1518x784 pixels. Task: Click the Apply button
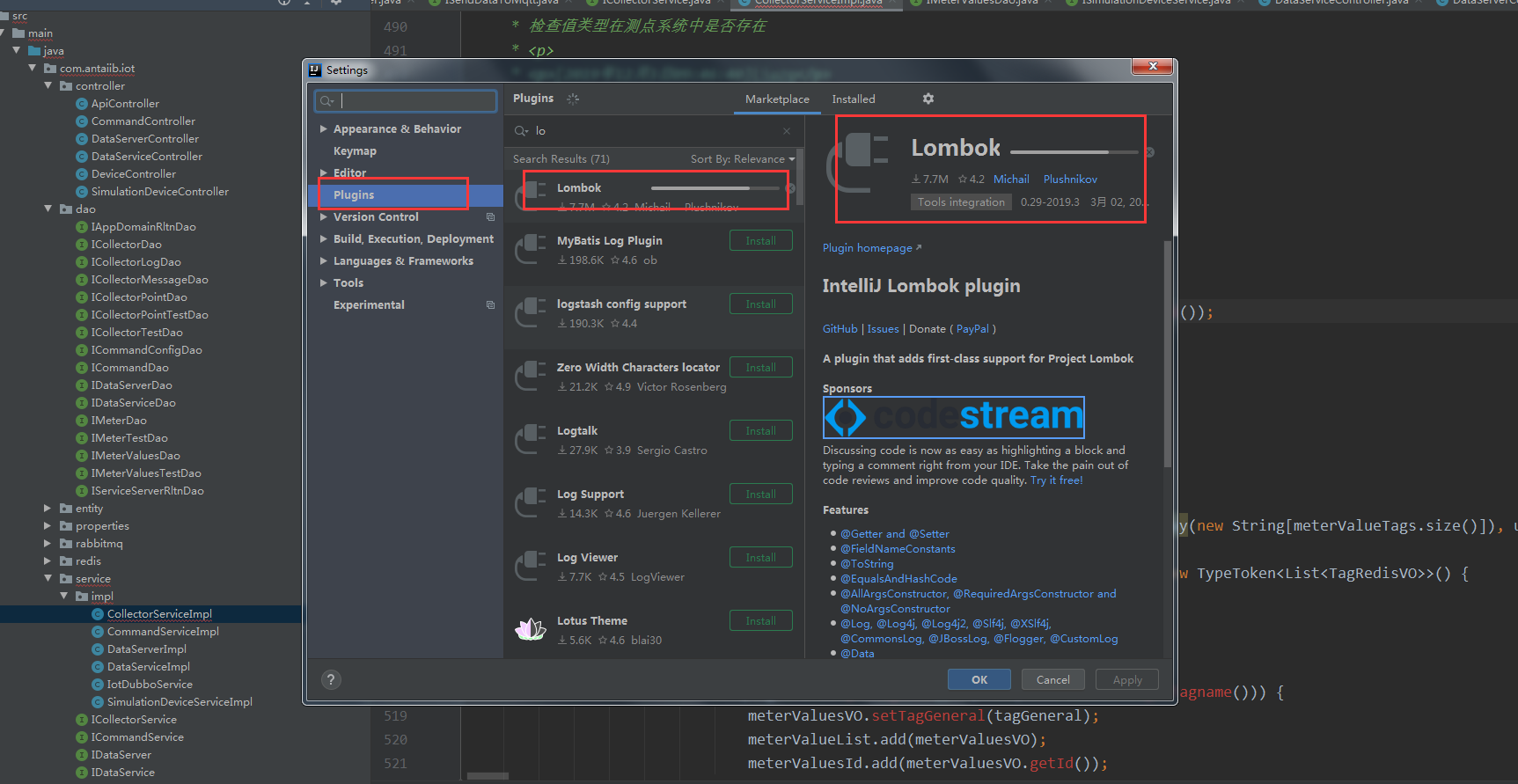coord(1127,680)
